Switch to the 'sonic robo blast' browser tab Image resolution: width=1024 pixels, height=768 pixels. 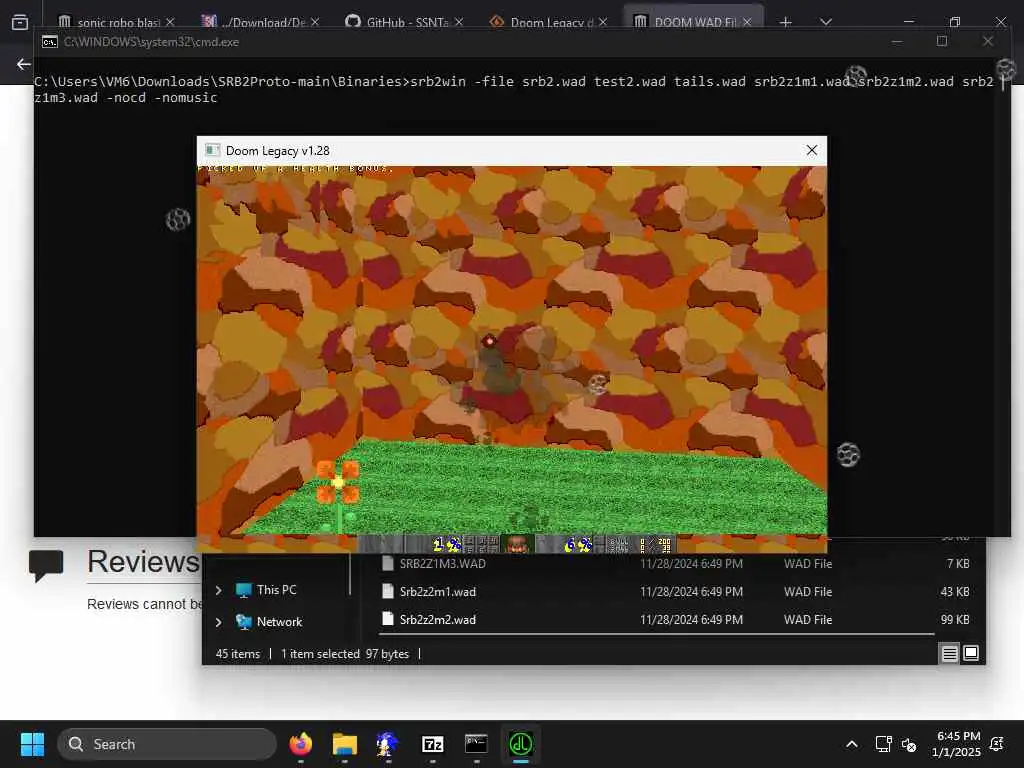118,22
